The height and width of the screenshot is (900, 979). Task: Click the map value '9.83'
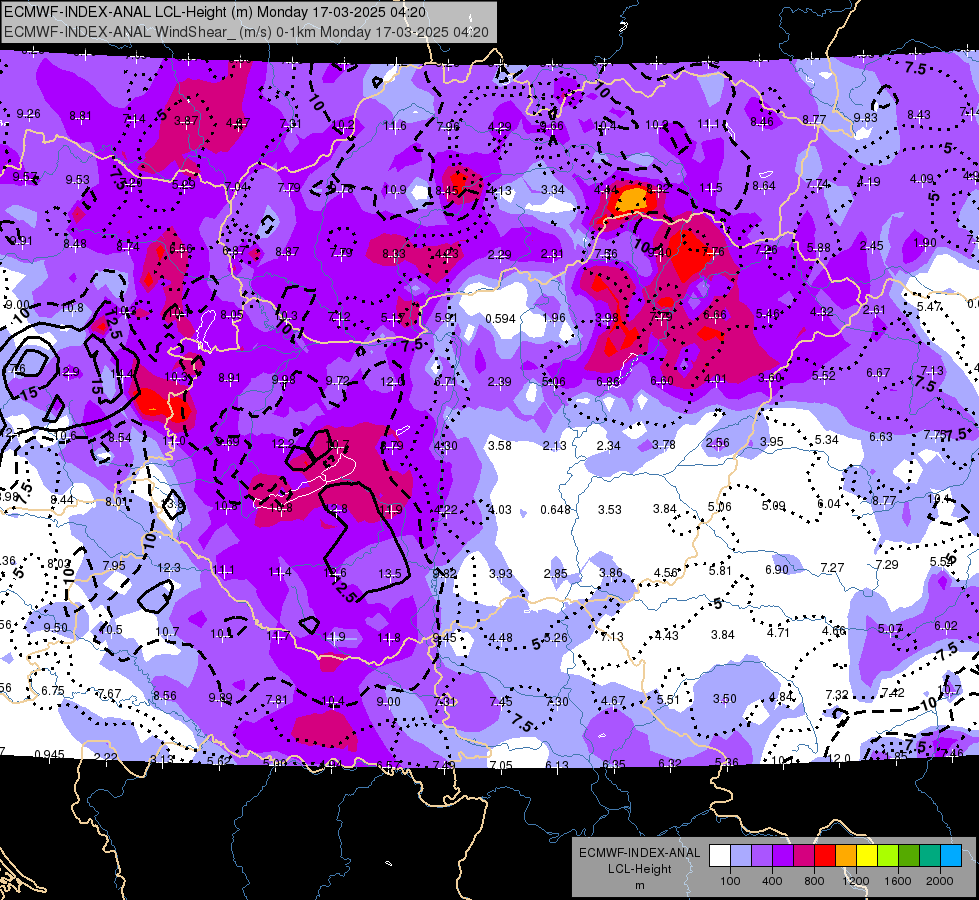(x=865, y=117)
